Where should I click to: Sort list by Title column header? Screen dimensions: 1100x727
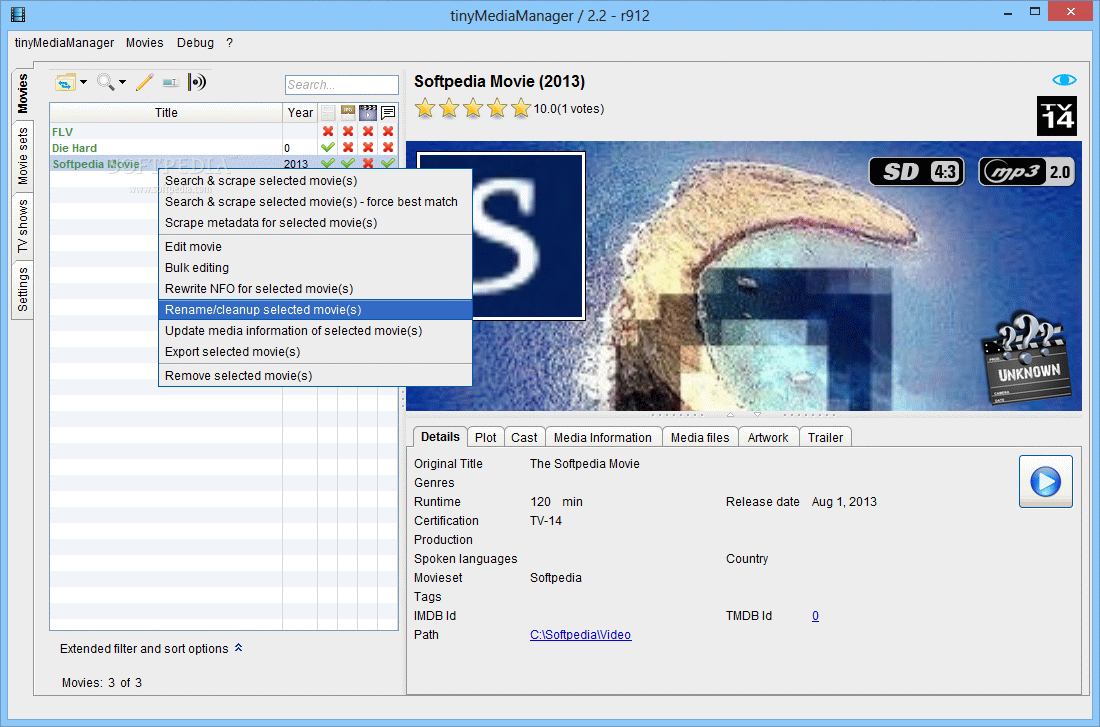click(166, 112)
